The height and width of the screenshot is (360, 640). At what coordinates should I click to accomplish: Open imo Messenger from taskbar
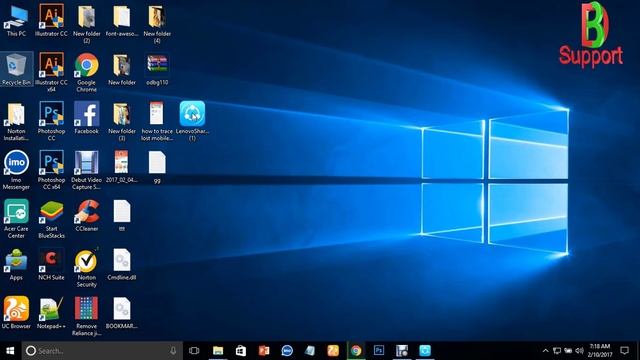pos(287,351)
